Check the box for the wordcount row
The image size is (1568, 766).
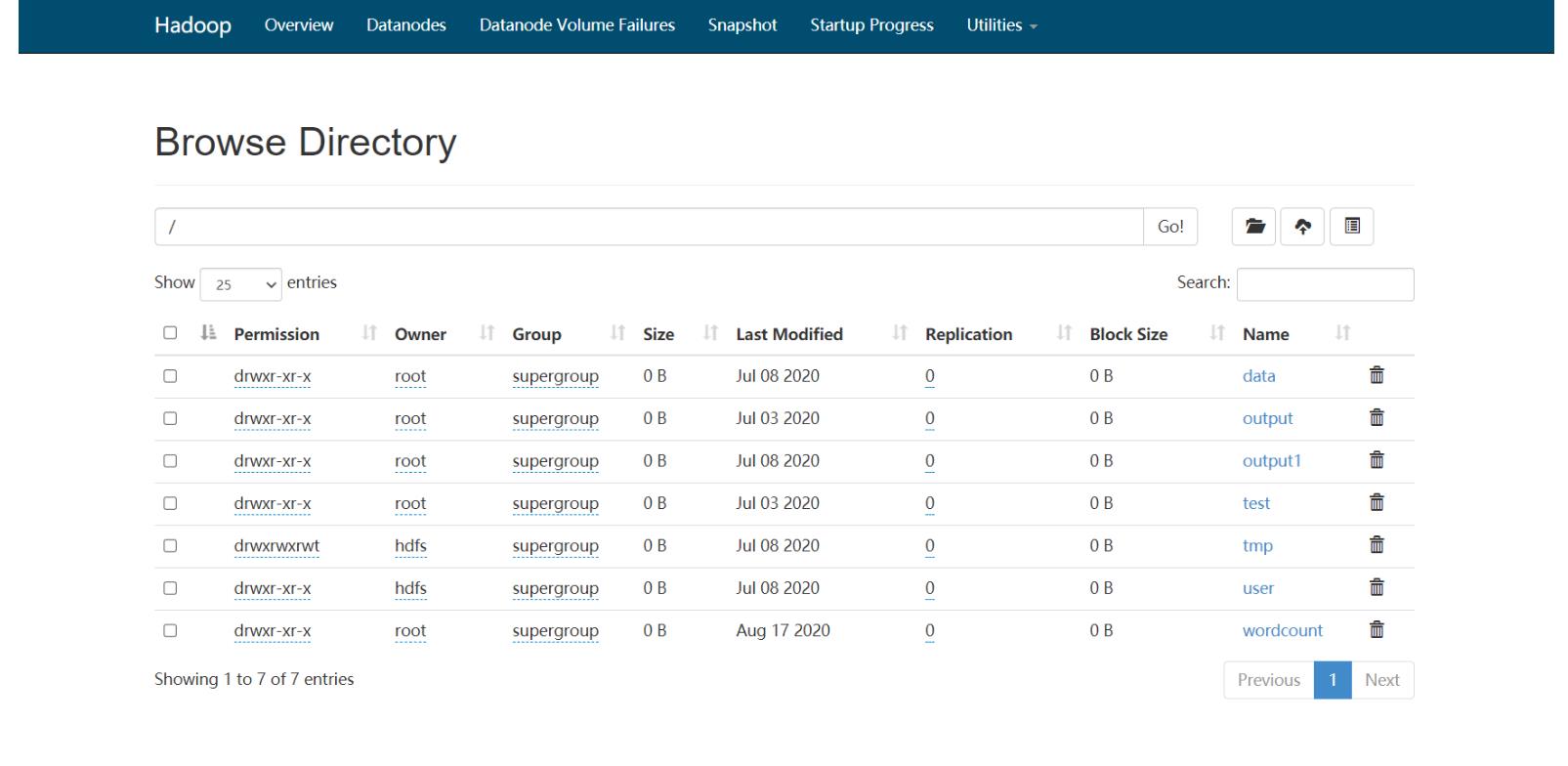(170, 630)
